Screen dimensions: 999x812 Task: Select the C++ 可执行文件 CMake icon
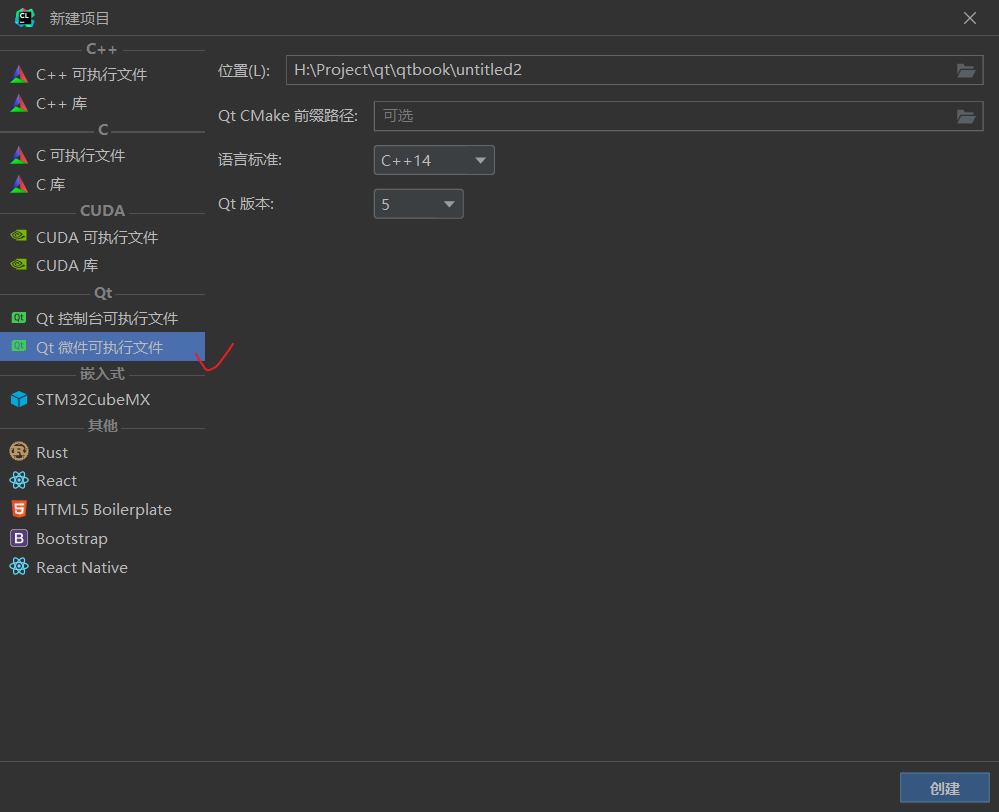click(19, 75)
